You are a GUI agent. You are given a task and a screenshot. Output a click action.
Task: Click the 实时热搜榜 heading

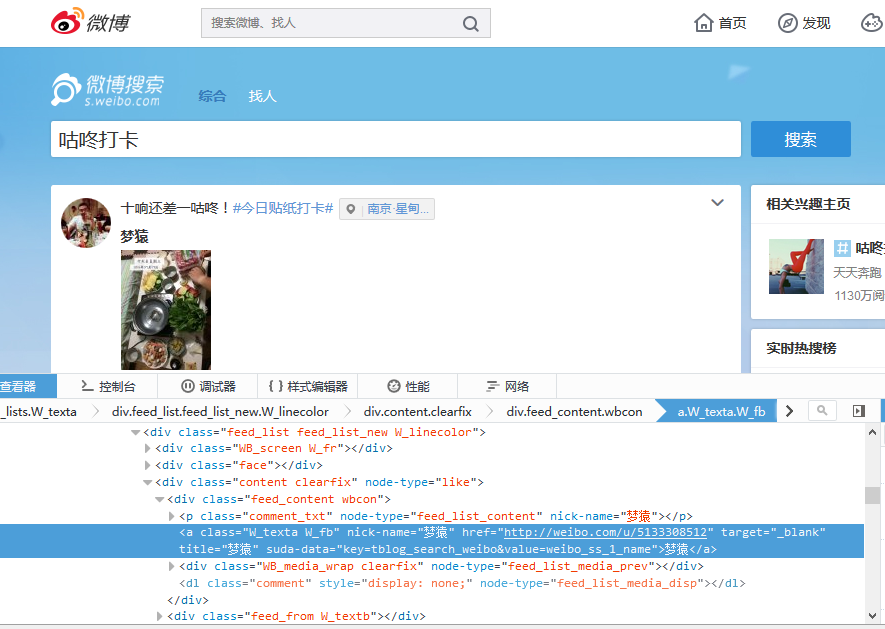(x=801, y=348)
